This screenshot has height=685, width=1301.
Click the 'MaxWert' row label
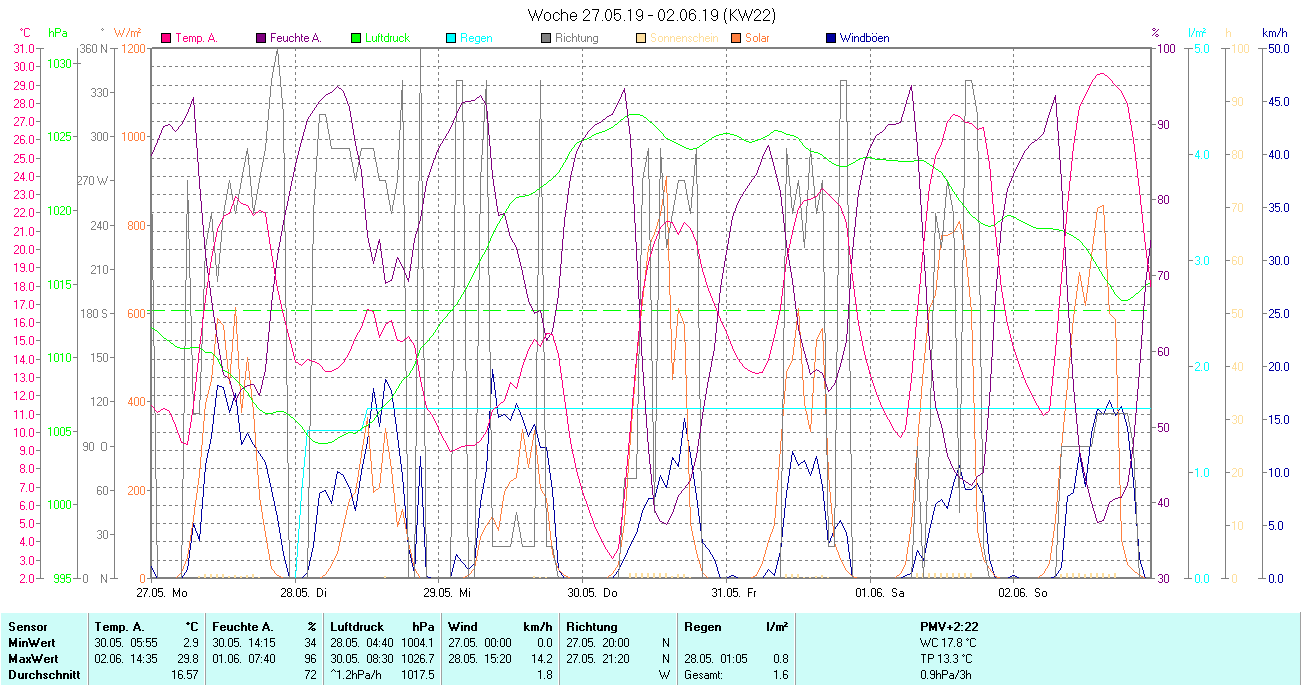(32, 659)
